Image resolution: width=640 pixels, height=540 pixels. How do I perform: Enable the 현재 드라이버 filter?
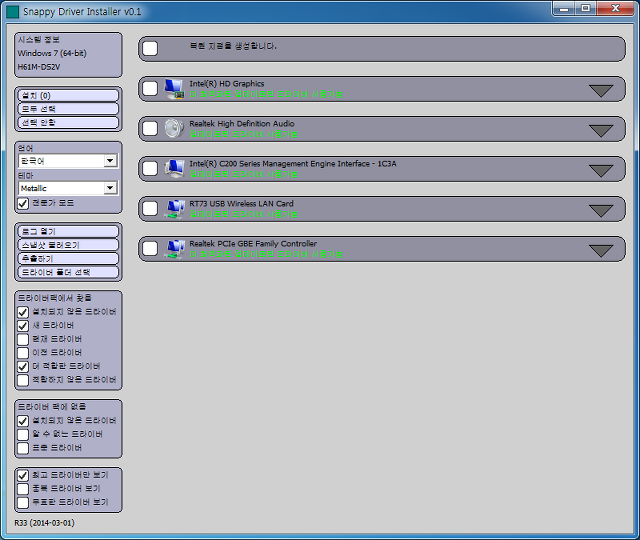[23, 339]
